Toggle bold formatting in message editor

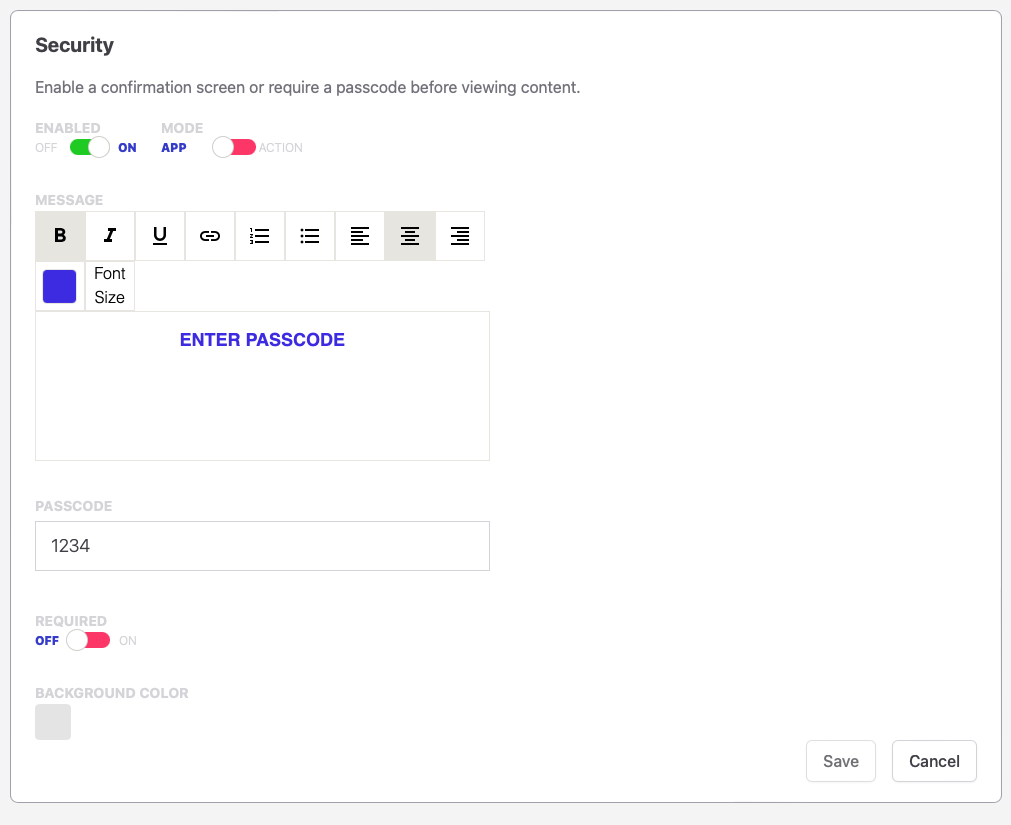(x=60, y=236)
